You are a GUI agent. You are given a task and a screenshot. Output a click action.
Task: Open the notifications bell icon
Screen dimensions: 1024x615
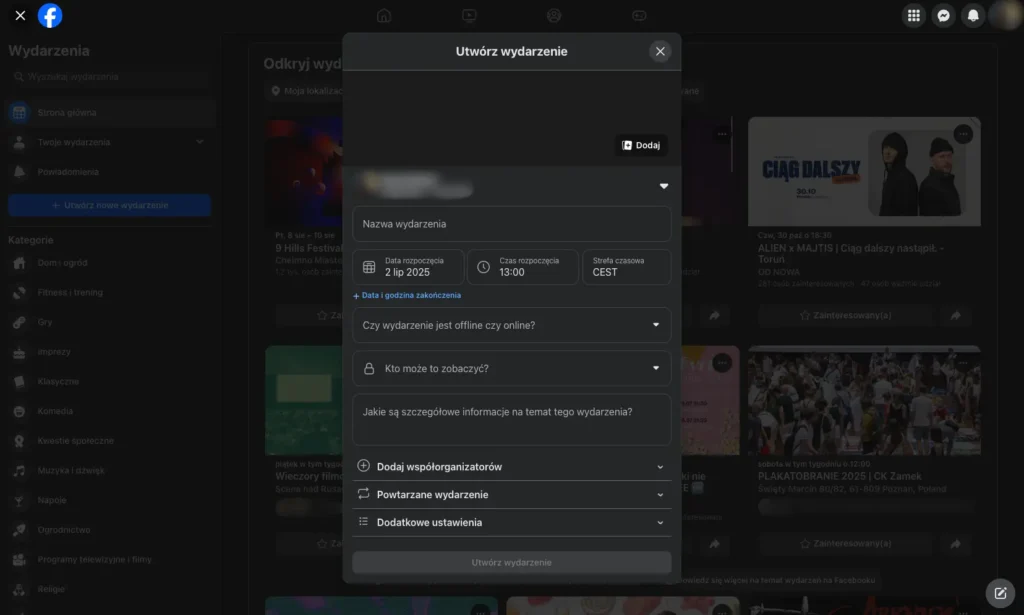click(972, 15)
